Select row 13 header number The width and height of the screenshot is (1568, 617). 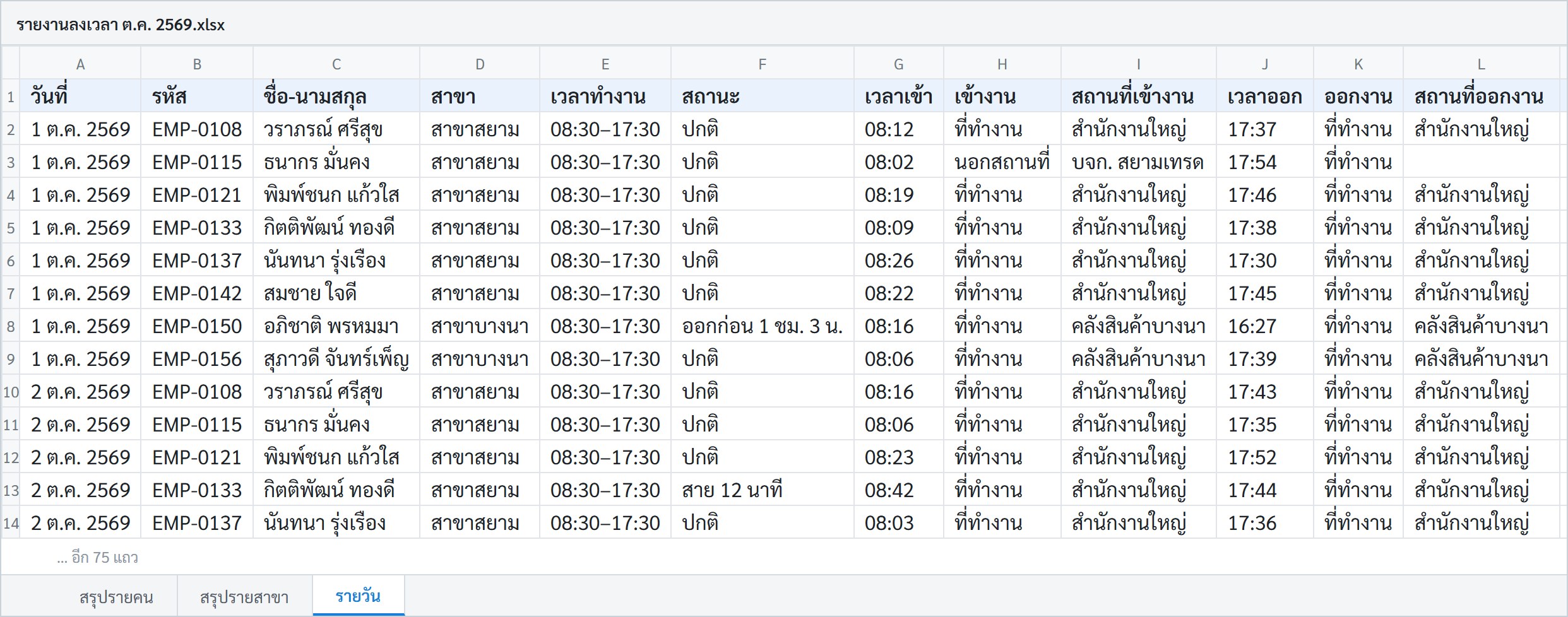[11, 490]
